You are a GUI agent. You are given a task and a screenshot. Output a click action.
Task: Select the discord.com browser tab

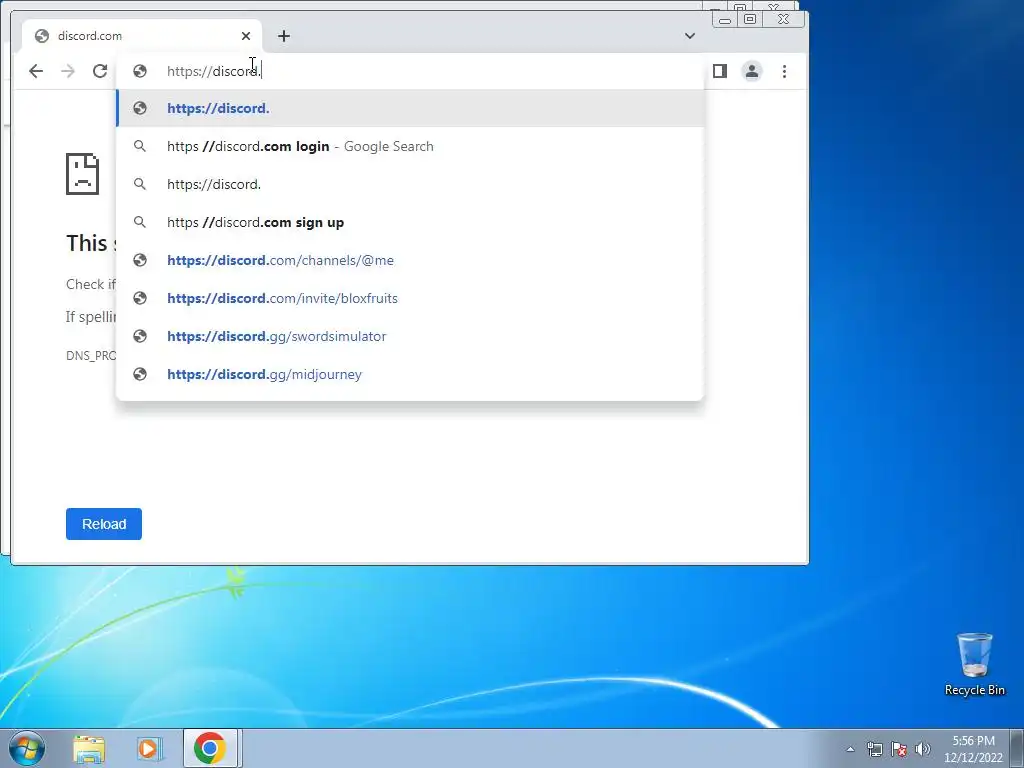tap(142, 36)
